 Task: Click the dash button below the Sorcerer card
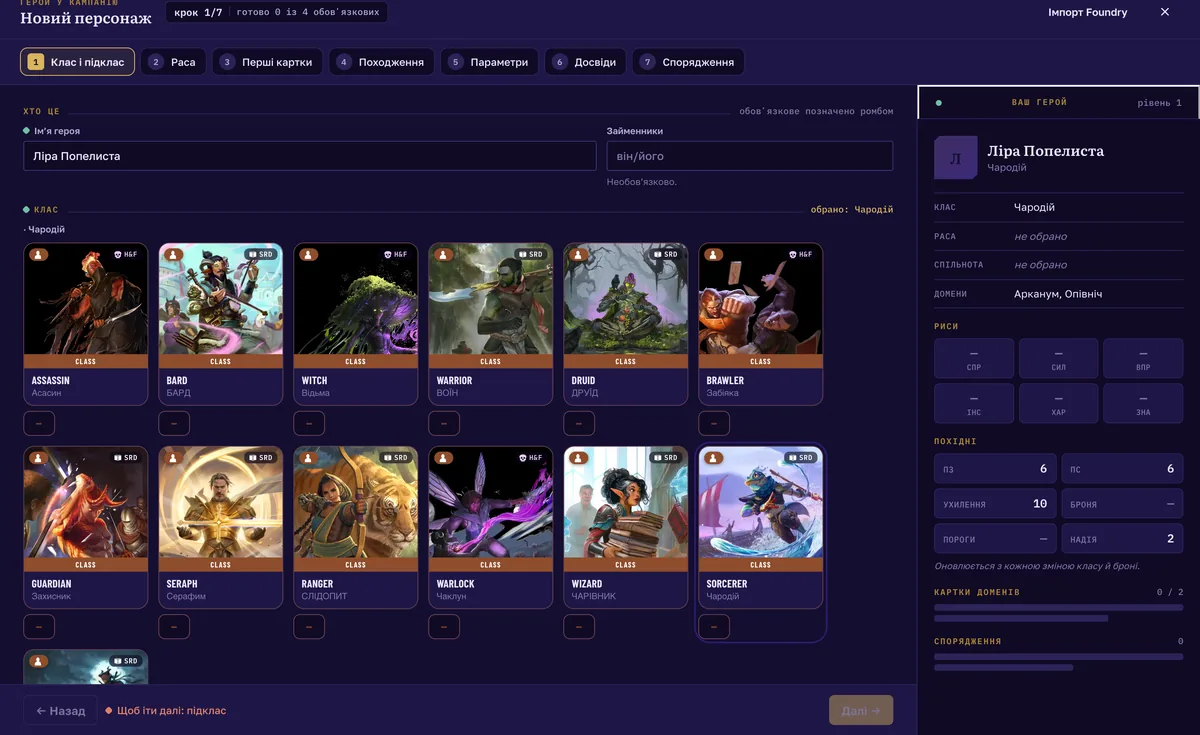tap(714, 627)
